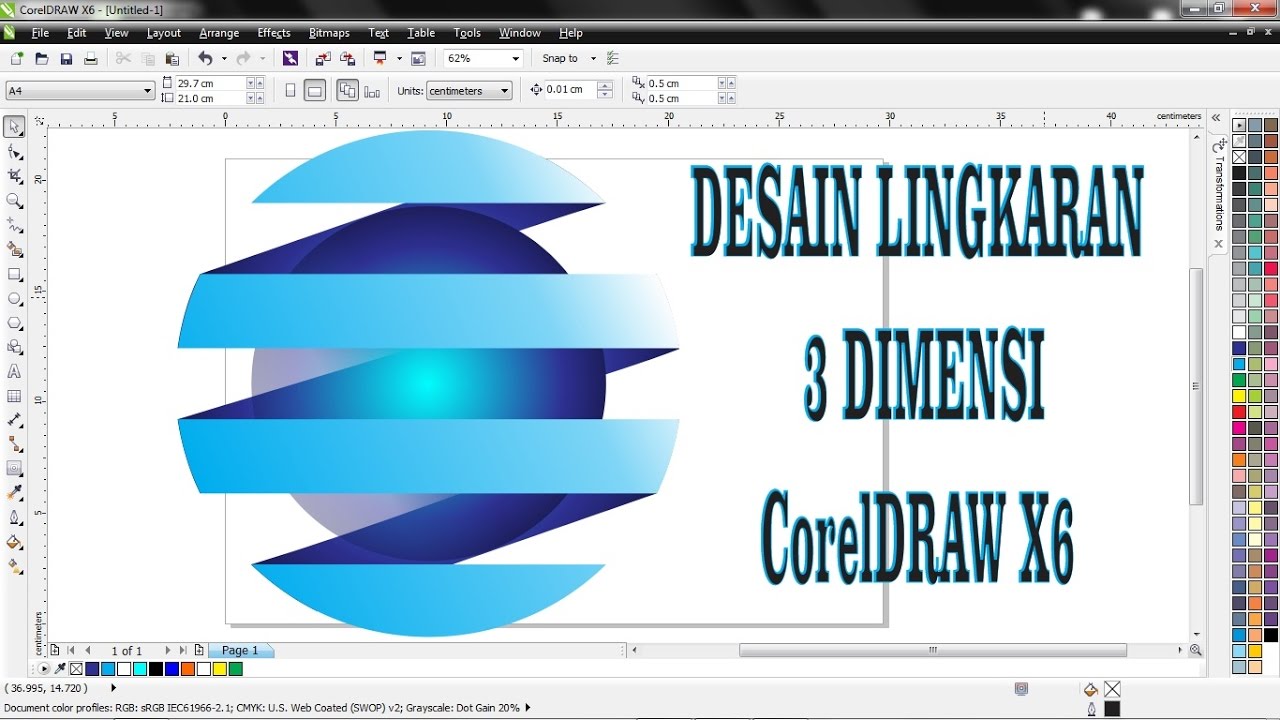This screenshot has height=720, width=1280.
Task: Select the Blend effects tool
Action: 14,469
